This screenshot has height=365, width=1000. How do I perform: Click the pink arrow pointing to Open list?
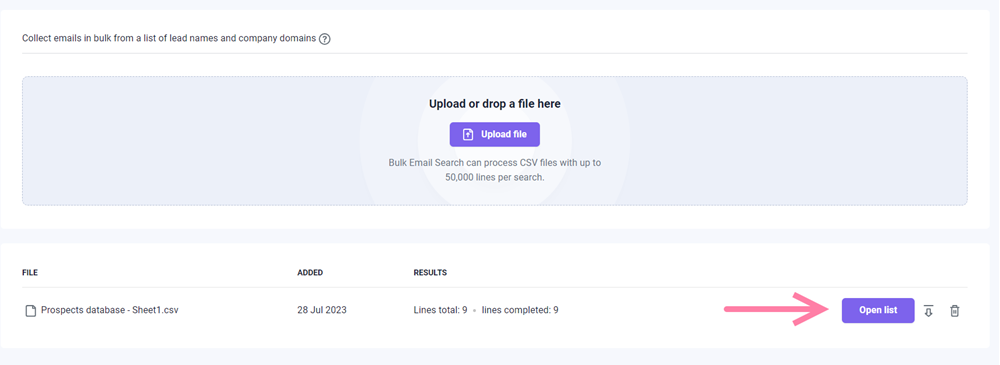coord(776,309)
